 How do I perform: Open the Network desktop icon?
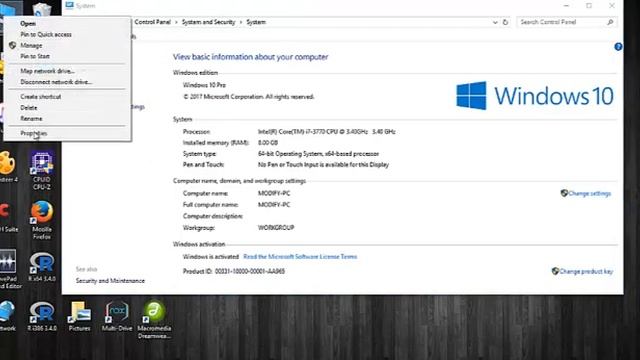[7, 316]
